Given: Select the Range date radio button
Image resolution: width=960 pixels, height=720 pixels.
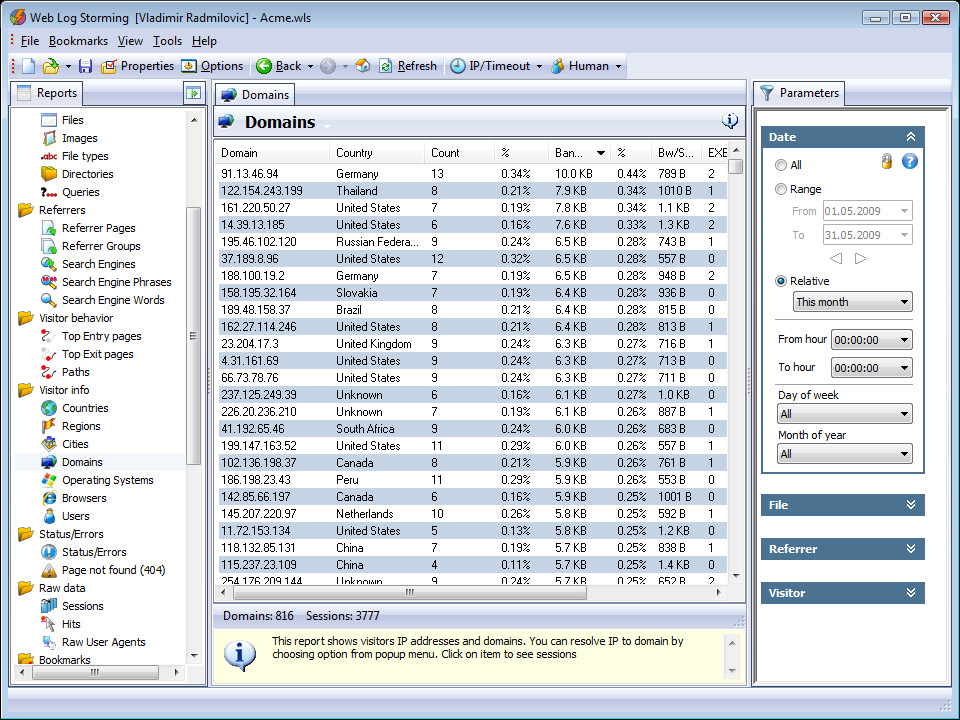Looking at the screenshot, I should pos(781,189).
